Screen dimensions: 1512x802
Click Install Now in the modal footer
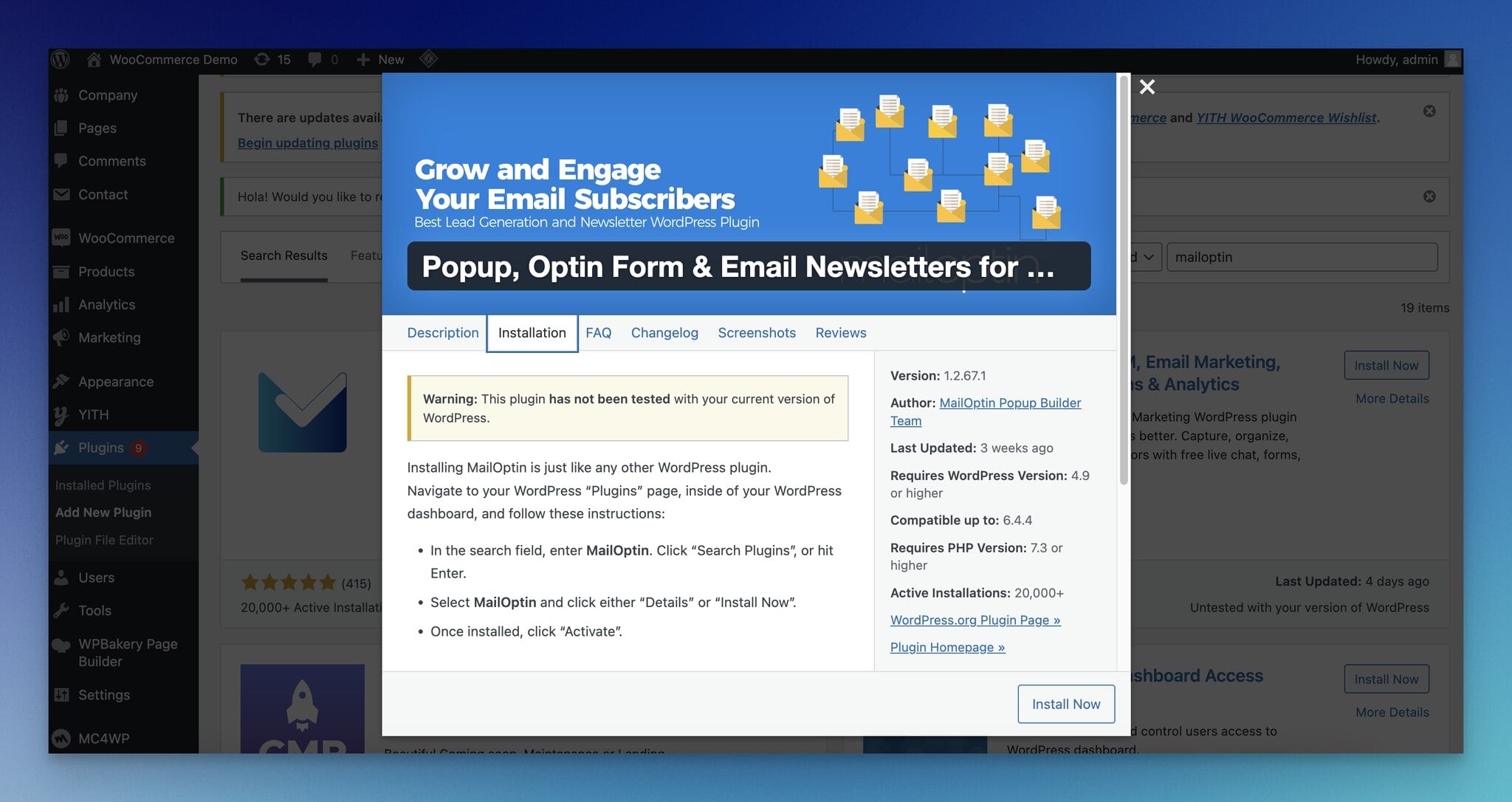click(1066, 704)
